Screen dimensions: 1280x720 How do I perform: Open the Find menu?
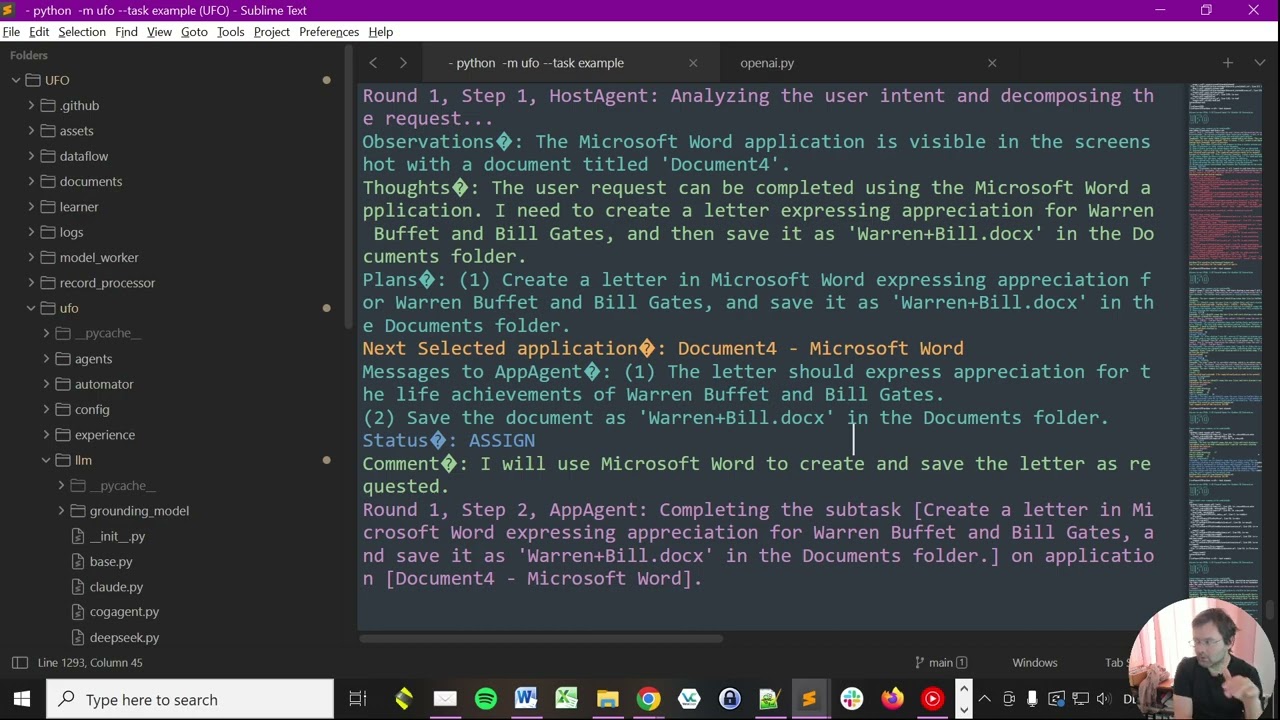tap(126, 32)
